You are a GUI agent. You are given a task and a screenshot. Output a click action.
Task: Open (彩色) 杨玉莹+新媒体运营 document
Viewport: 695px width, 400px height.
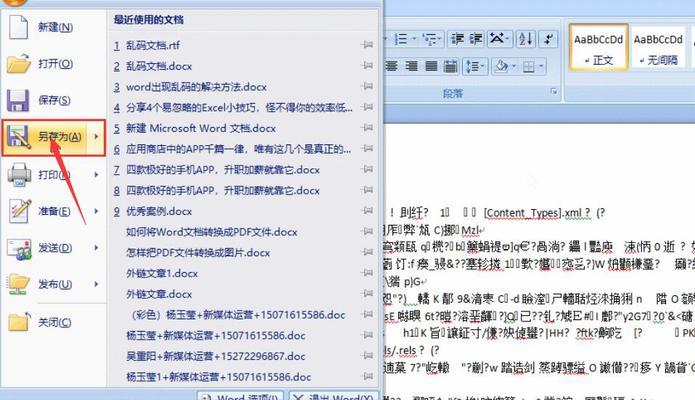click(238, 315)
